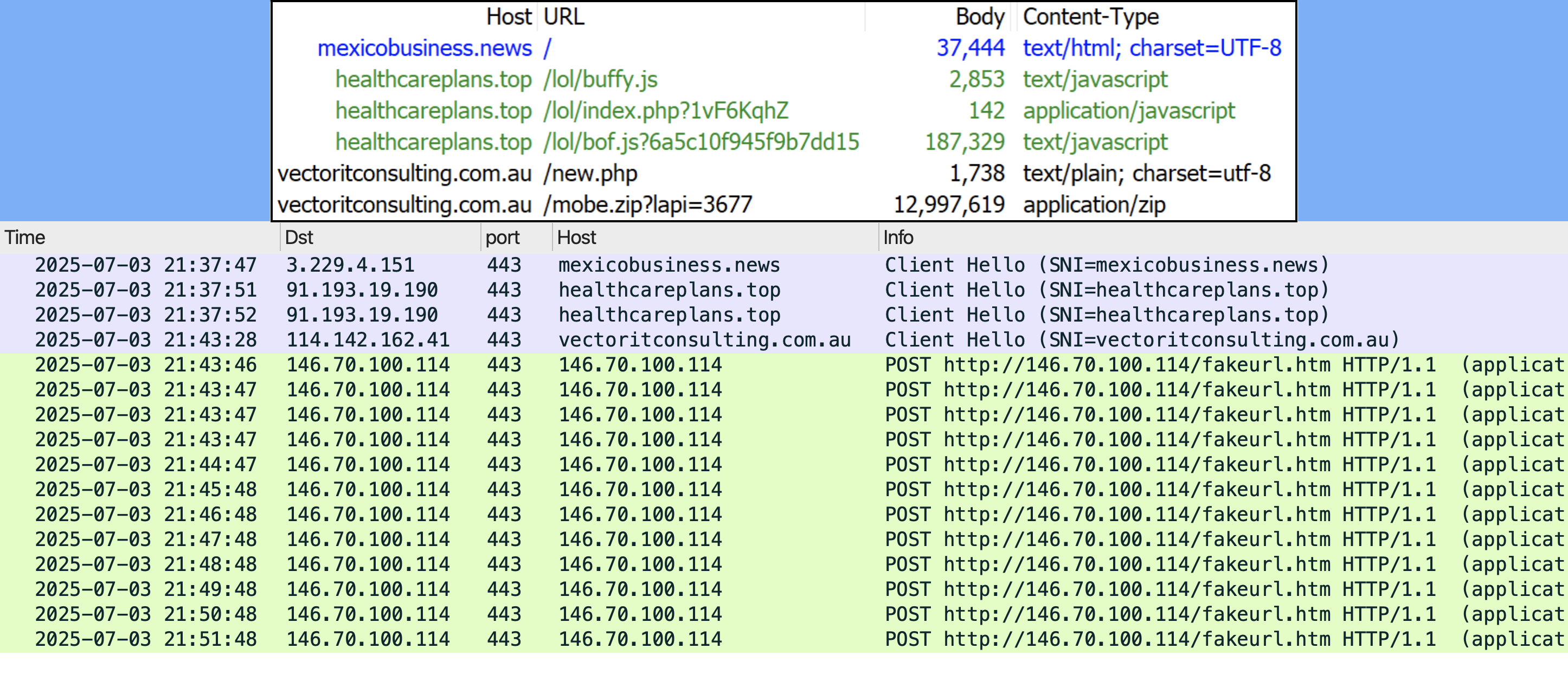Click the Host column header in packet list
1568x693 pixels.
click(x=576, y=238)
